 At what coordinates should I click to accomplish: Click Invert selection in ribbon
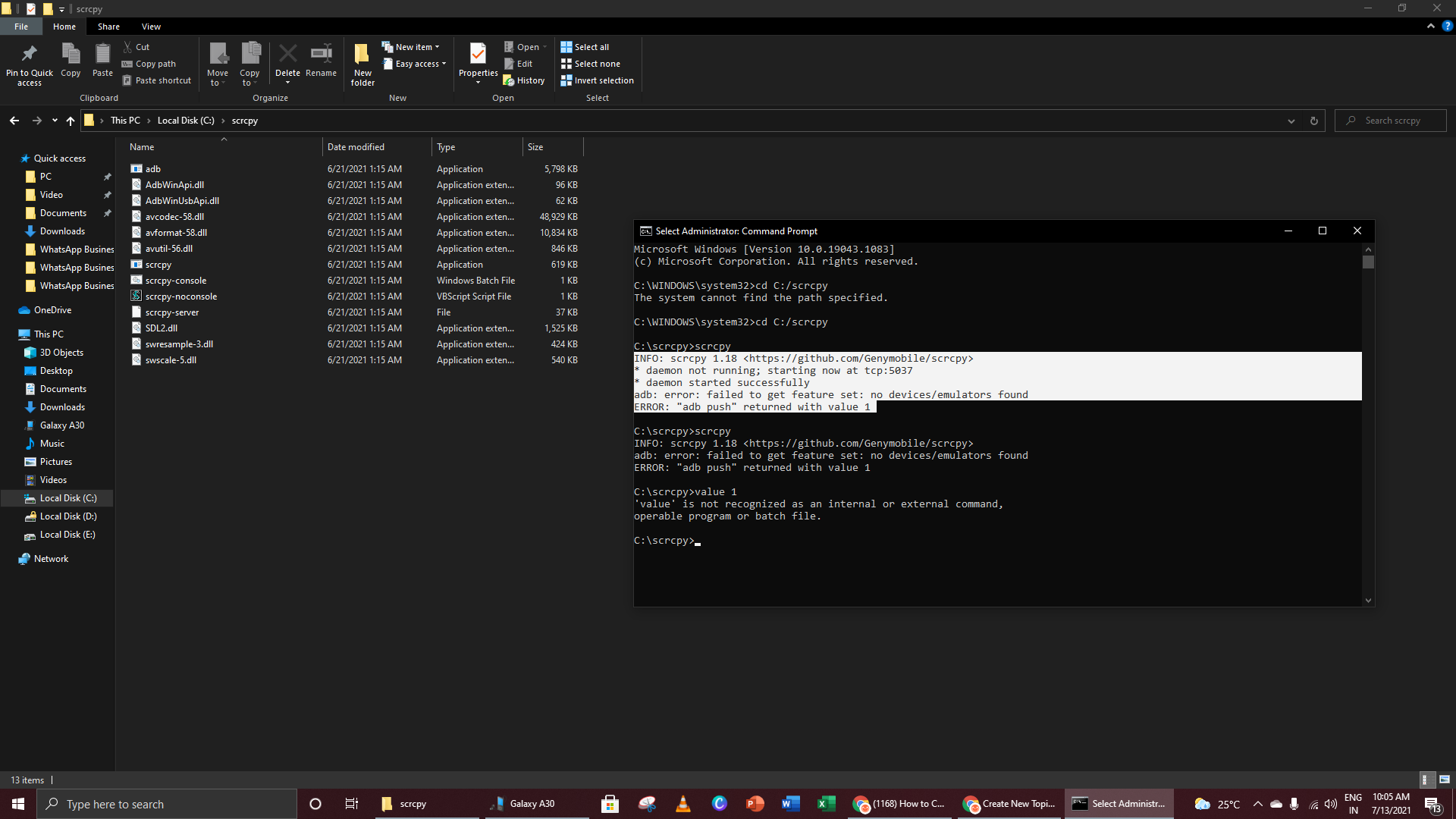pos(598,80)
